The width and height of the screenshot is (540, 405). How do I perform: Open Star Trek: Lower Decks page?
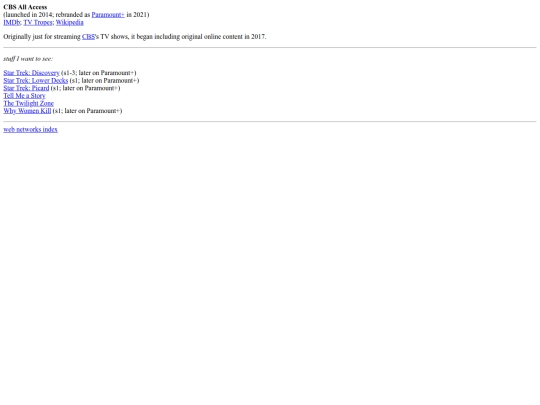36,81
